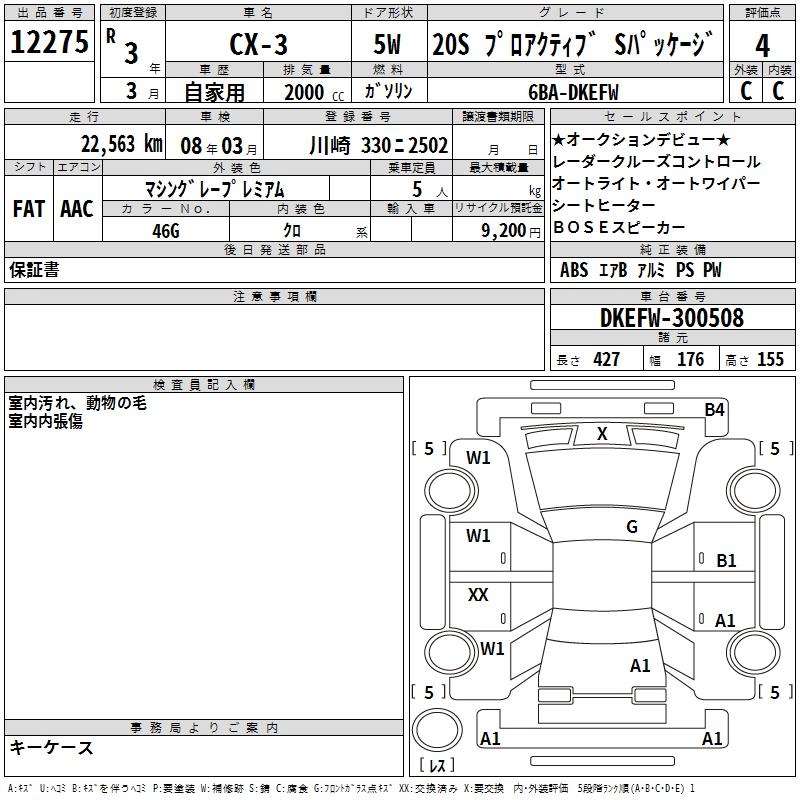This screenshot has width=800, height=800.
Task: Select the [レス] spare tire label
Action: pyautogui.click(x=437, y=765)
